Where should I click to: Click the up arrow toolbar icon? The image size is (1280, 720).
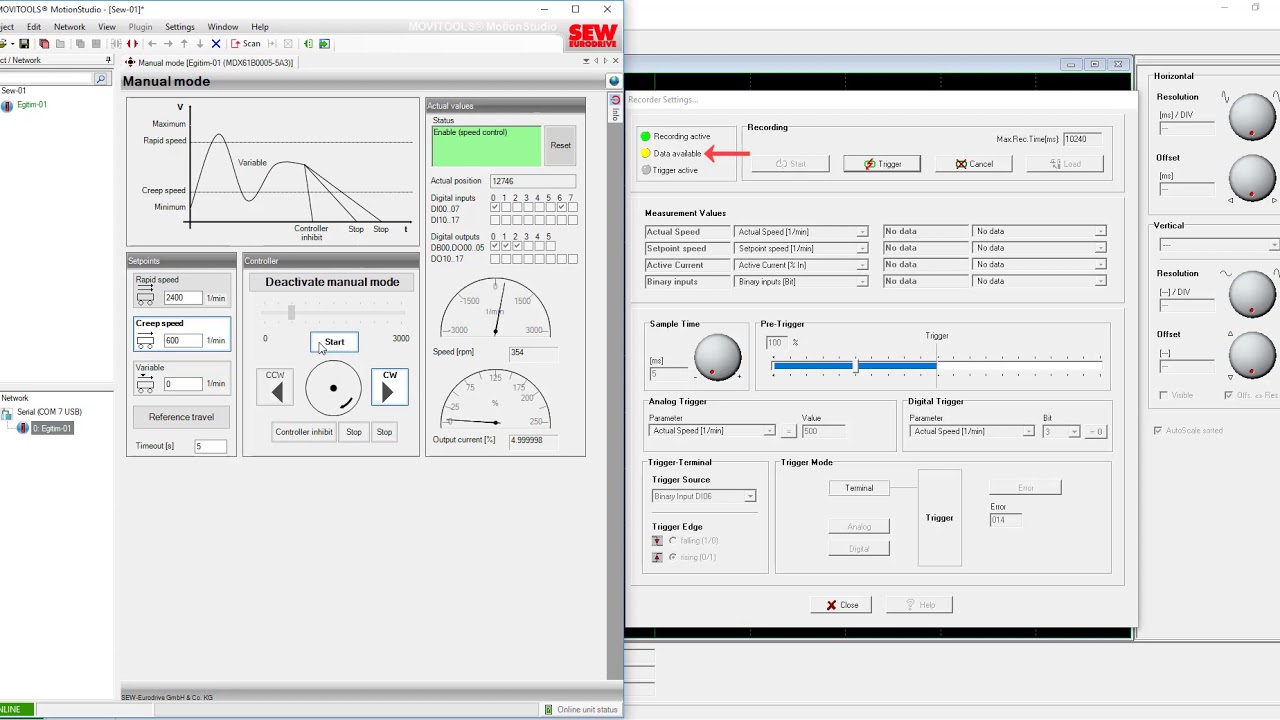click(x=184, y=44)
